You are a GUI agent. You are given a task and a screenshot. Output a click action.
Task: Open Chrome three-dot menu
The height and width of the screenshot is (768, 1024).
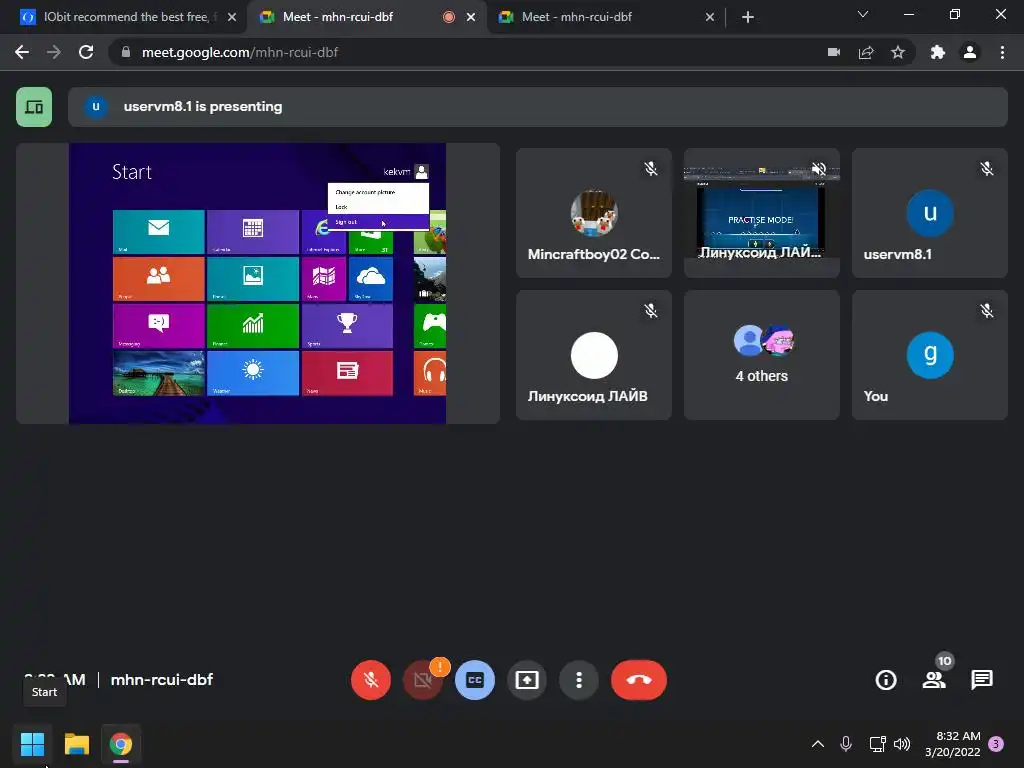[x=1002, y=52]
